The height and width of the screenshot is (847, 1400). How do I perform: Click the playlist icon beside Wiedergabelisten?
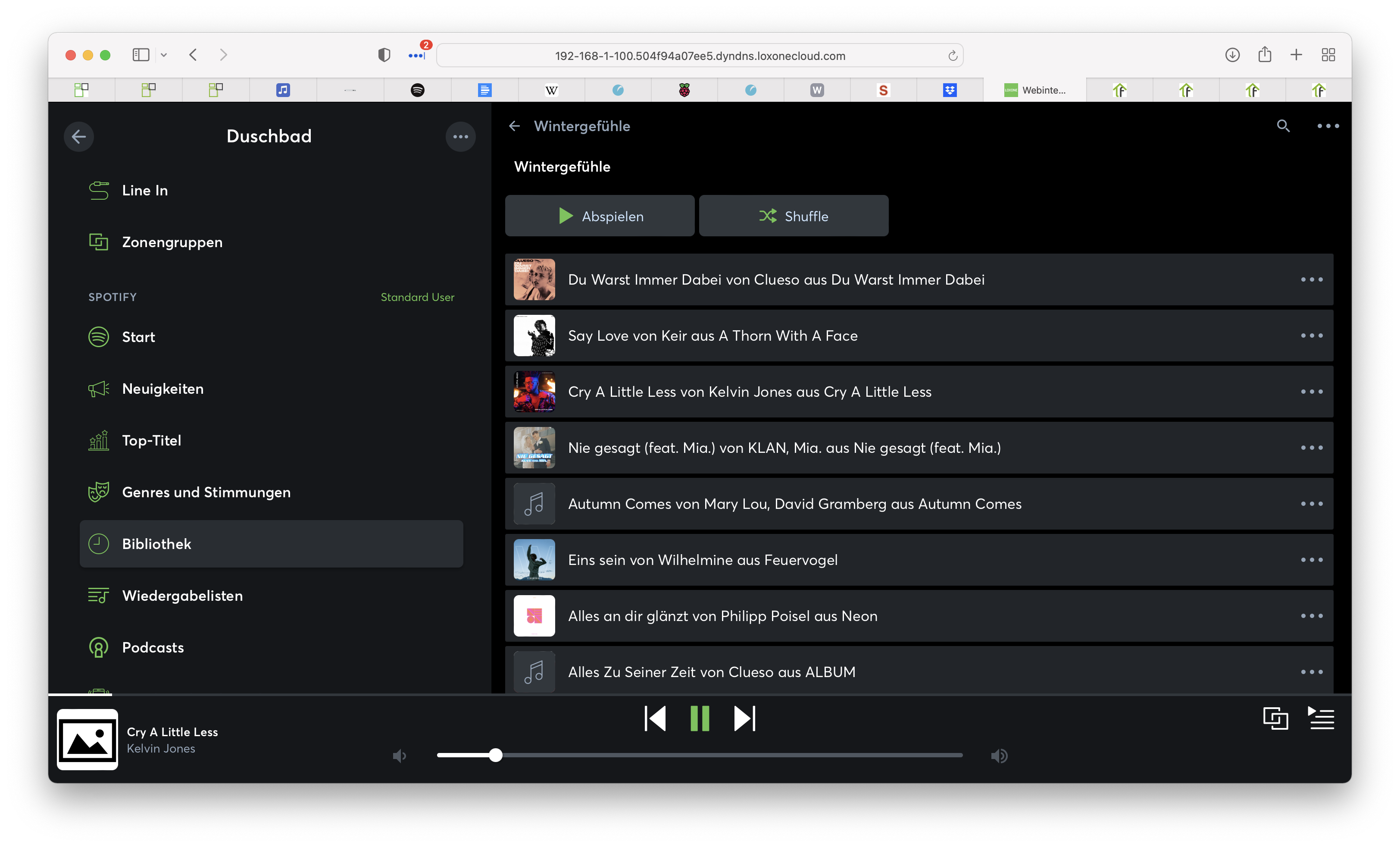[98, 596]
